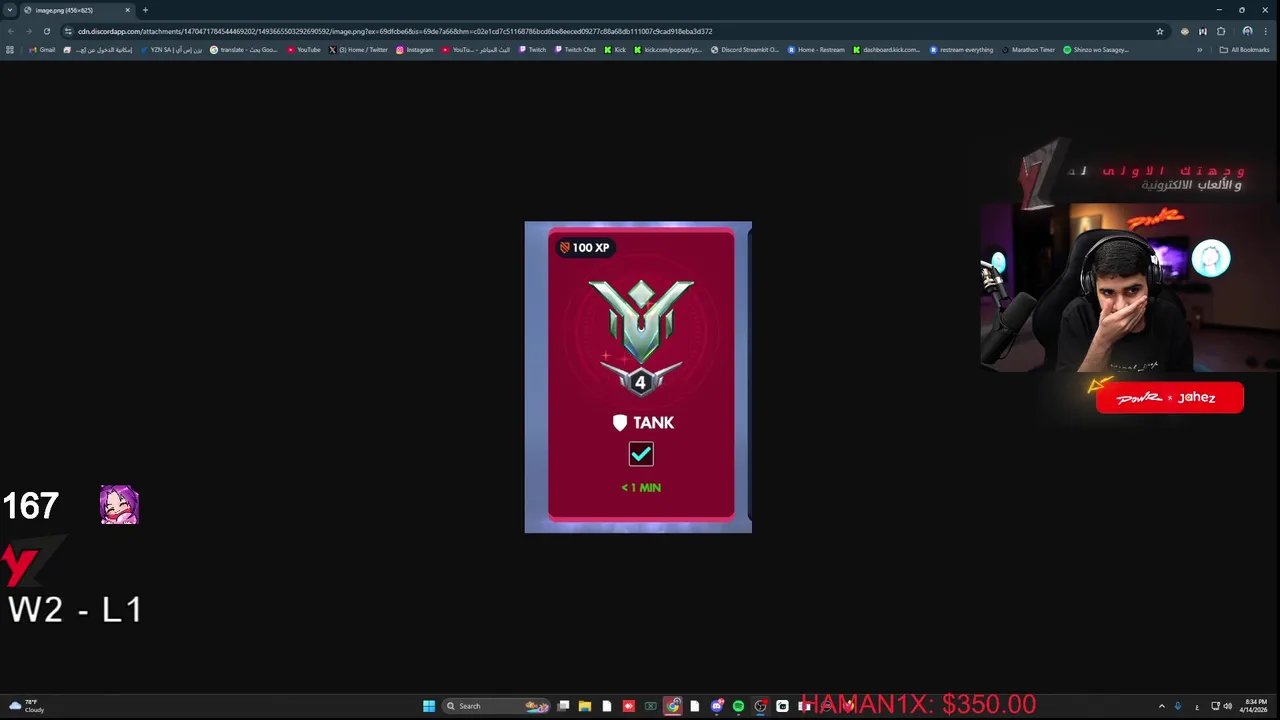Open a new browser tab

(145, 10)
